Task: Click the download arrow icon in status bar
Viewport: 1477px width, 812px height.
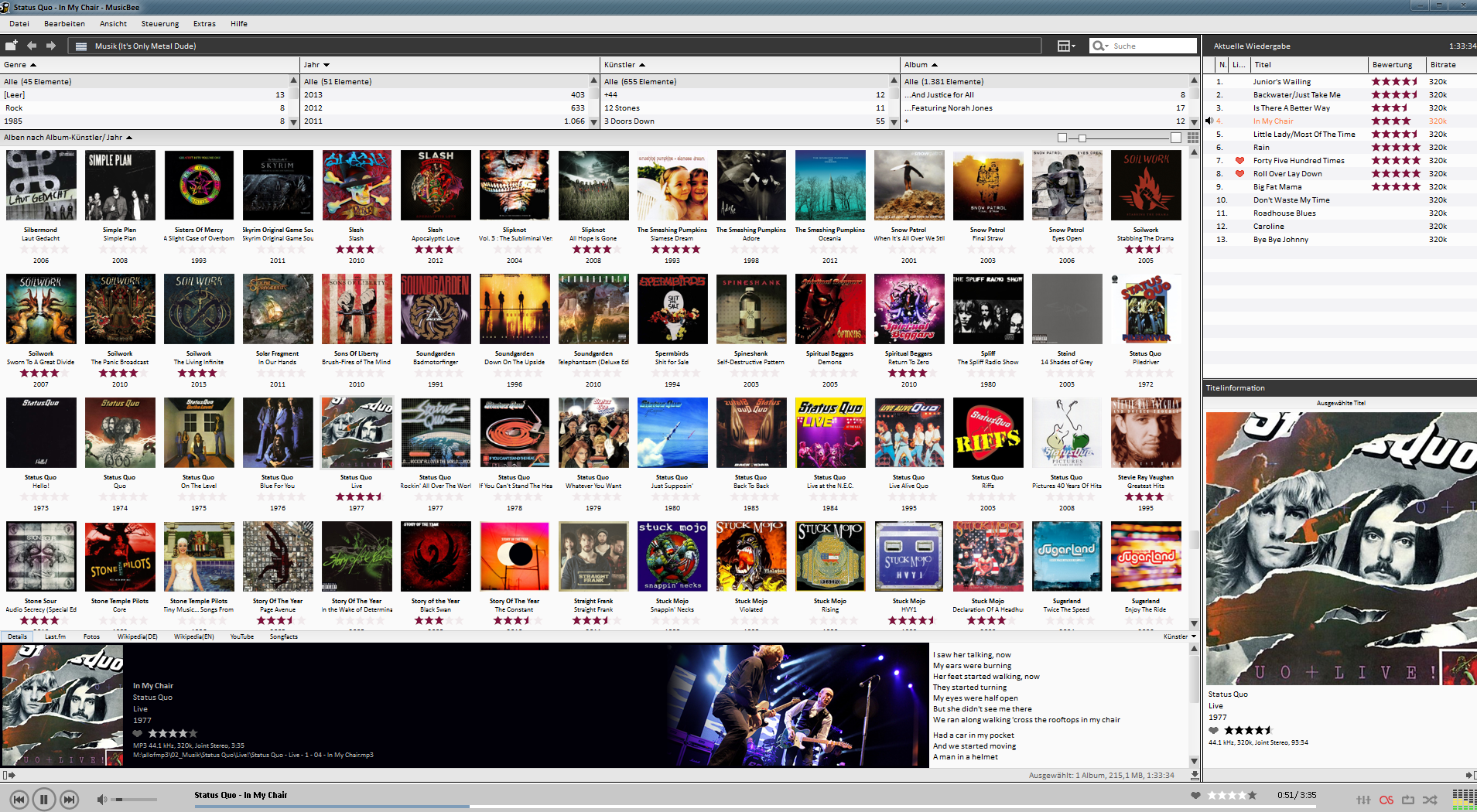Action: [x=1195, y=775]
